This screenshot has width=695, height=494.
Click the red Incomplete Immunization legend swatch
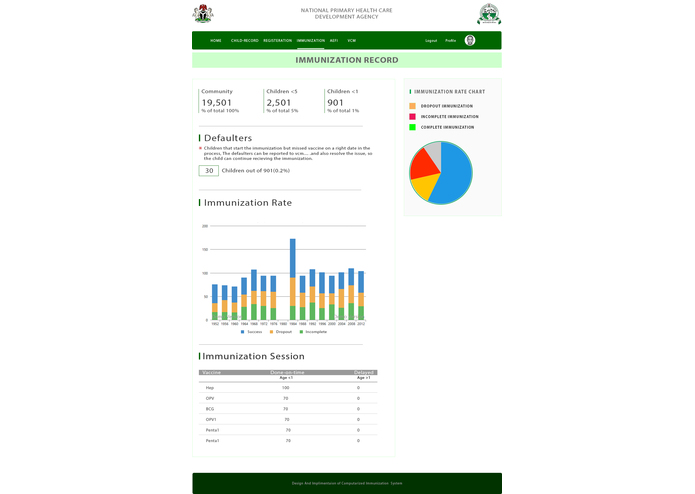click(x=413, y=117)
